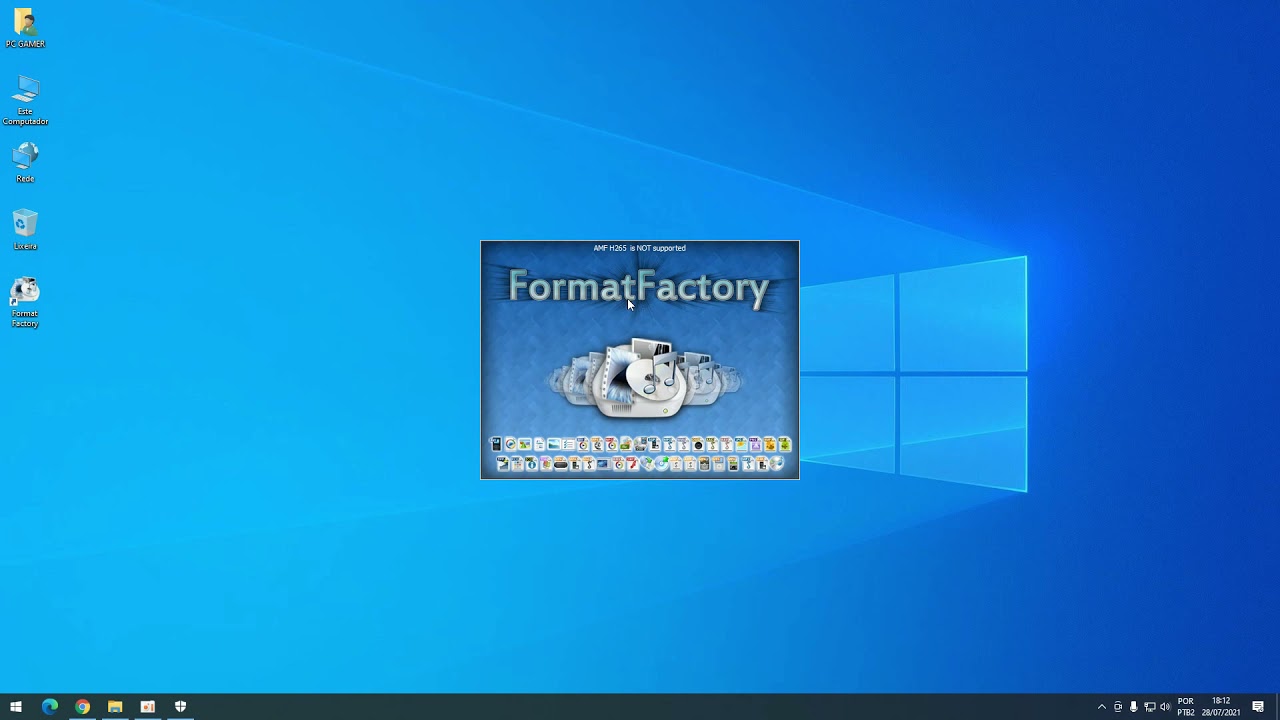Screen dimensions: 1280x720
Task: Open the Action Center notifications icon
Action: (x=1258, y=707)
